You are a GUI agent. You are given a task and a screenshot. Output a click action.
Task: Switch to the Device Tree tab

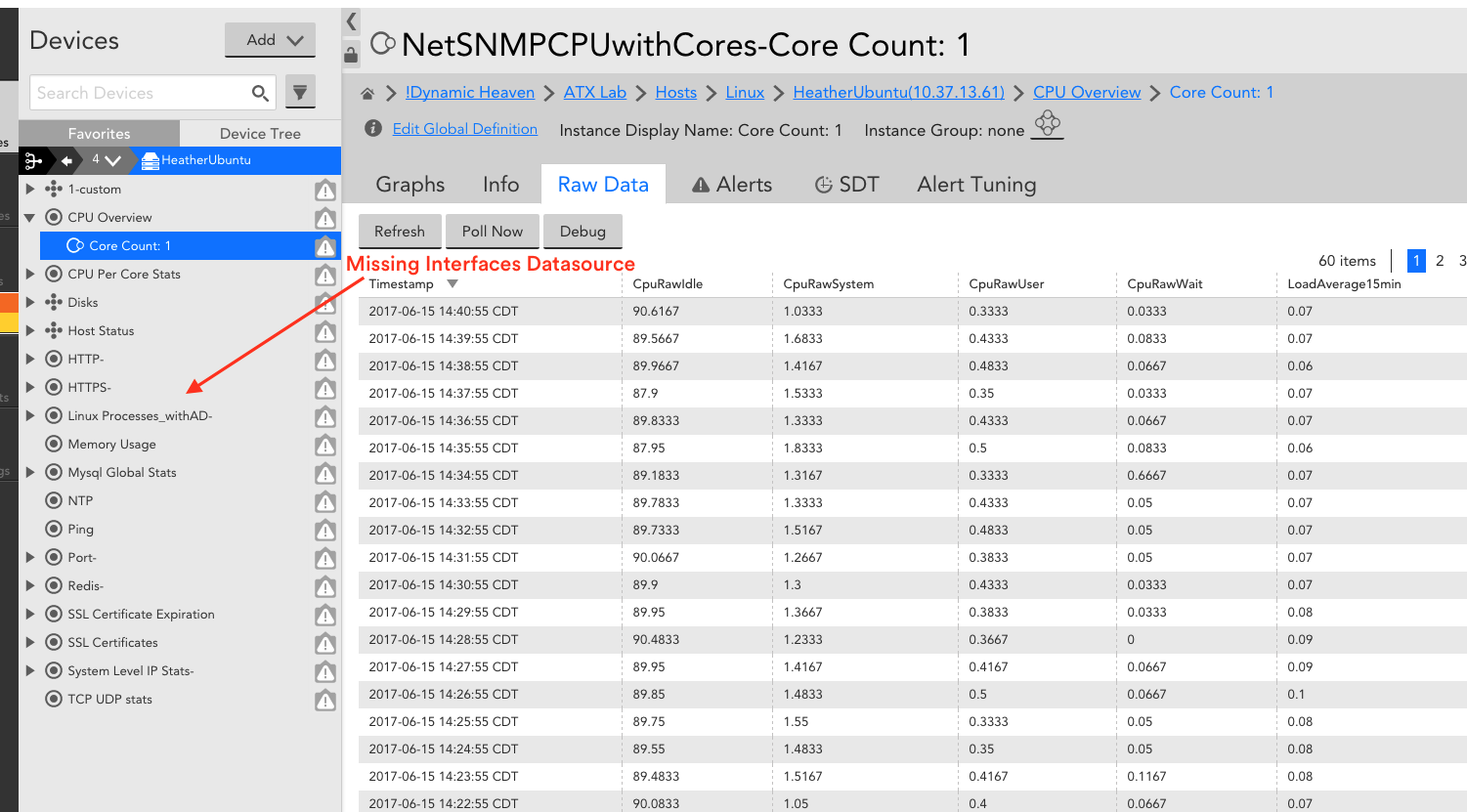click(x=260, y=133)
